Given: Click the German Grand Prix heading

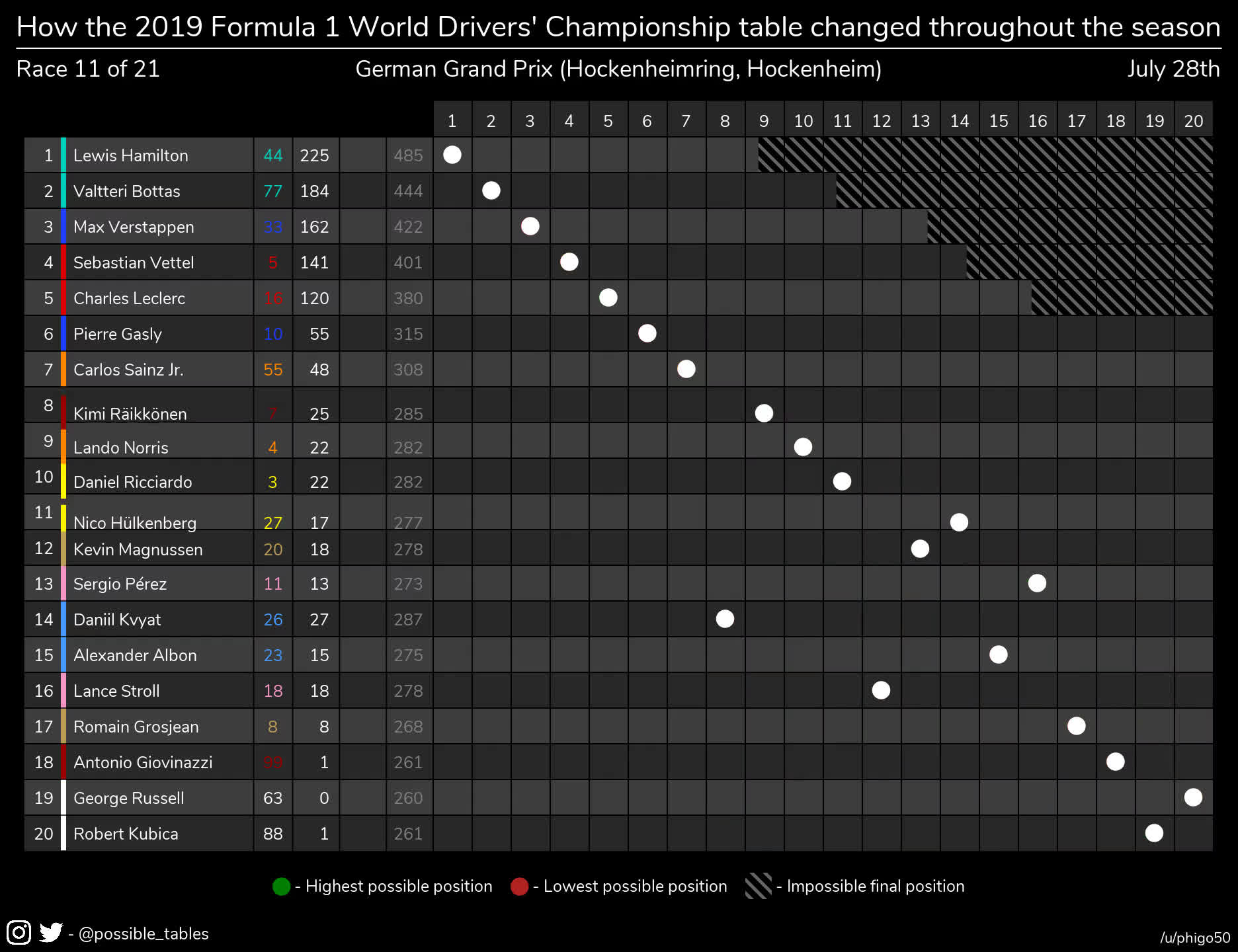Looking at the screenshot, I should (618, 69).
